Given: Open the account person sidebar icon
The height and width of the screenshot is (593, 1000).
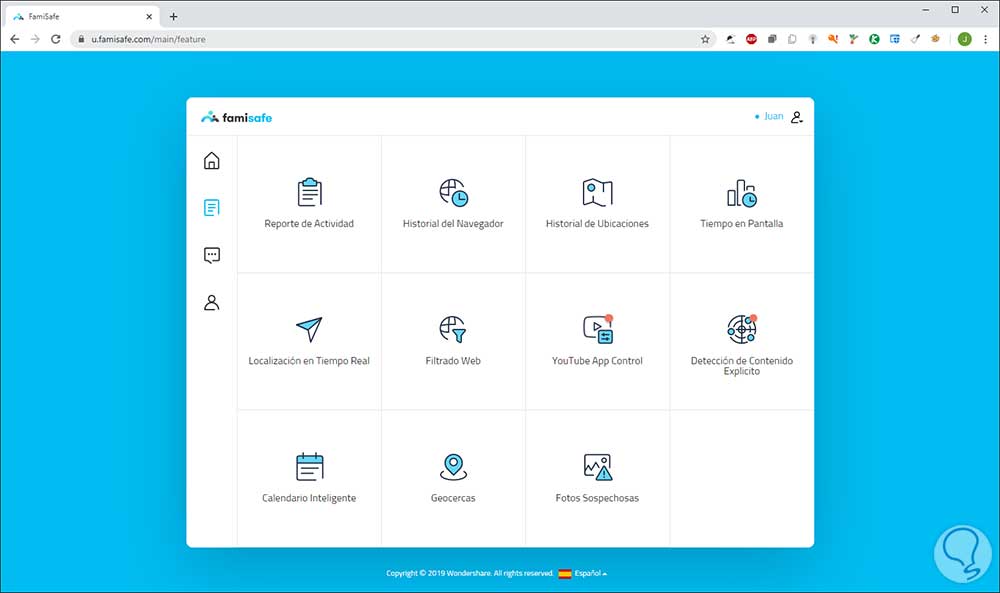Looking at the screenshot, I should click(212, 302).
